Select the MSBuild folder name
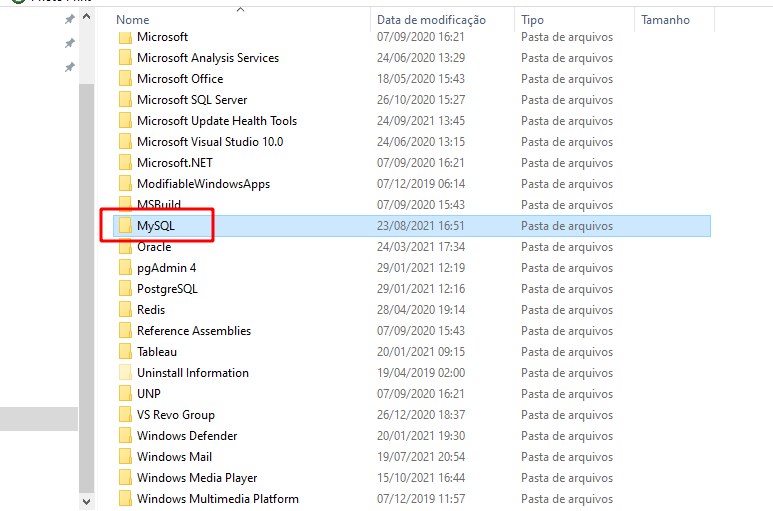 (x=159, y=204)
